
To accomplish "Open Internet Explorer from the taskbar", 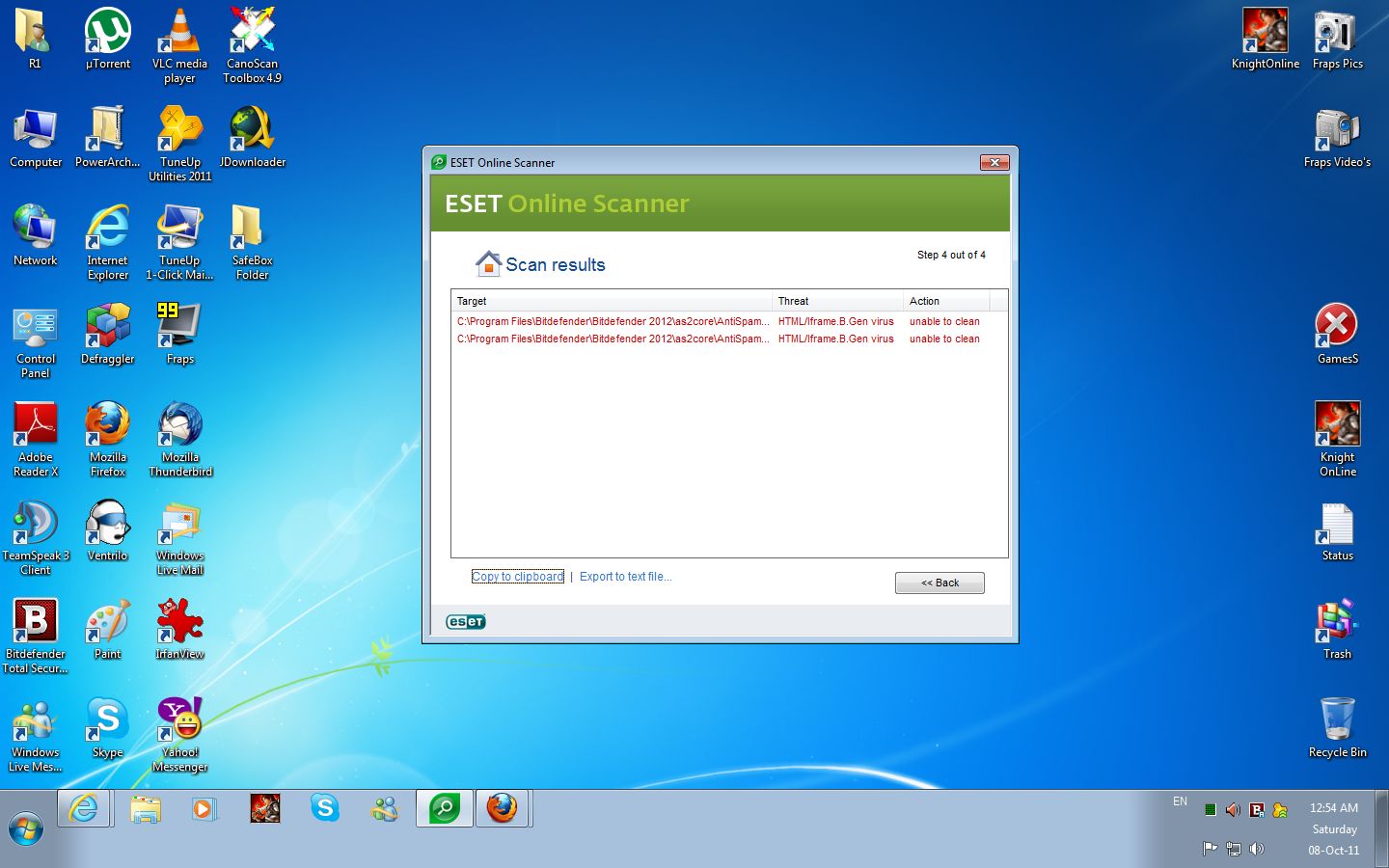I will (x=84, y=808).
